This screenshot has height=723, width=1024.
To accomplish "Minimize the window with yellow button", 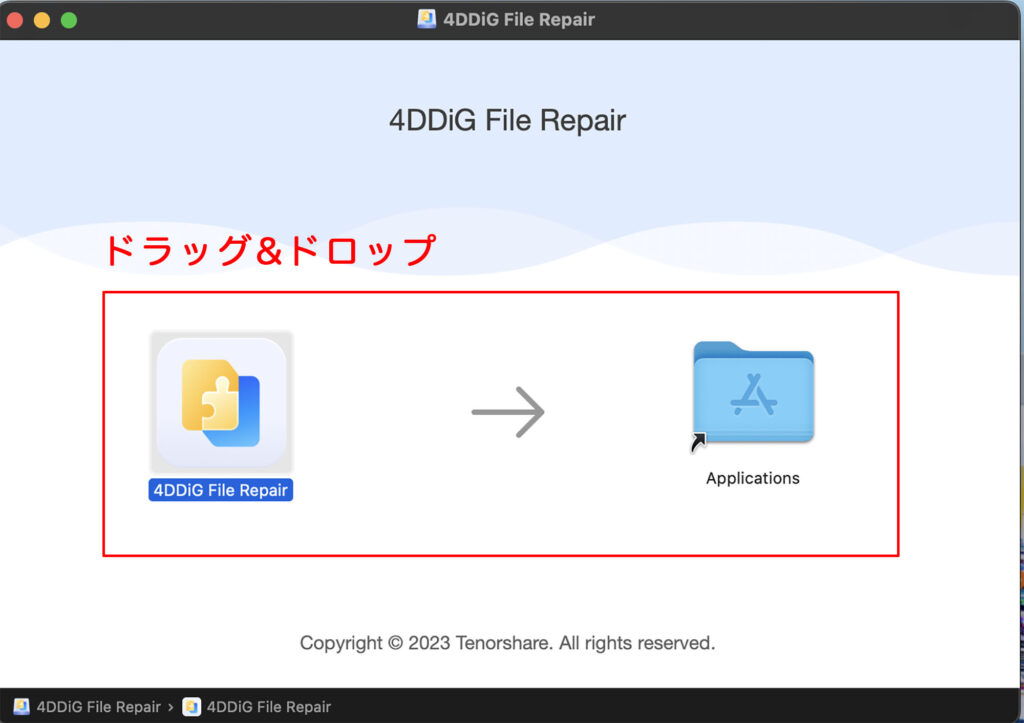I will pyautogui.click(x=42, y=20).
